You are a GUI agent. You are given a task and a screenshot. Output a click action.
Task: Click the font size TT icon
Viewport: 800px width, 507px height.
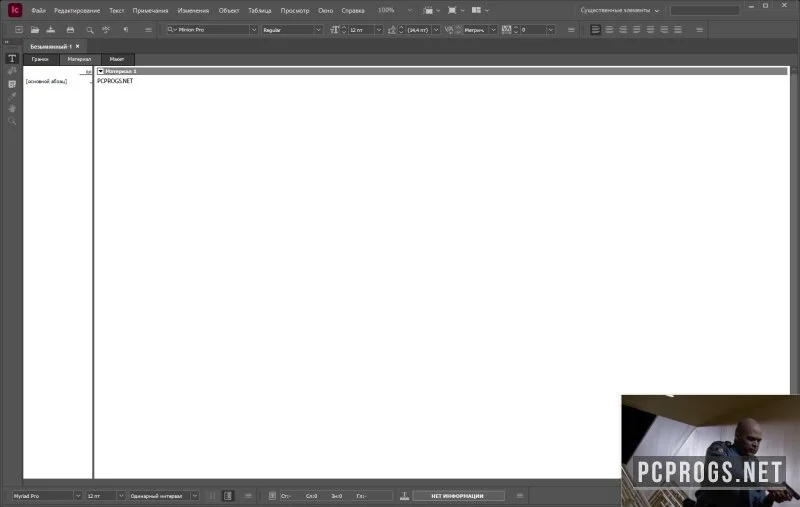(x=334, y=30)
